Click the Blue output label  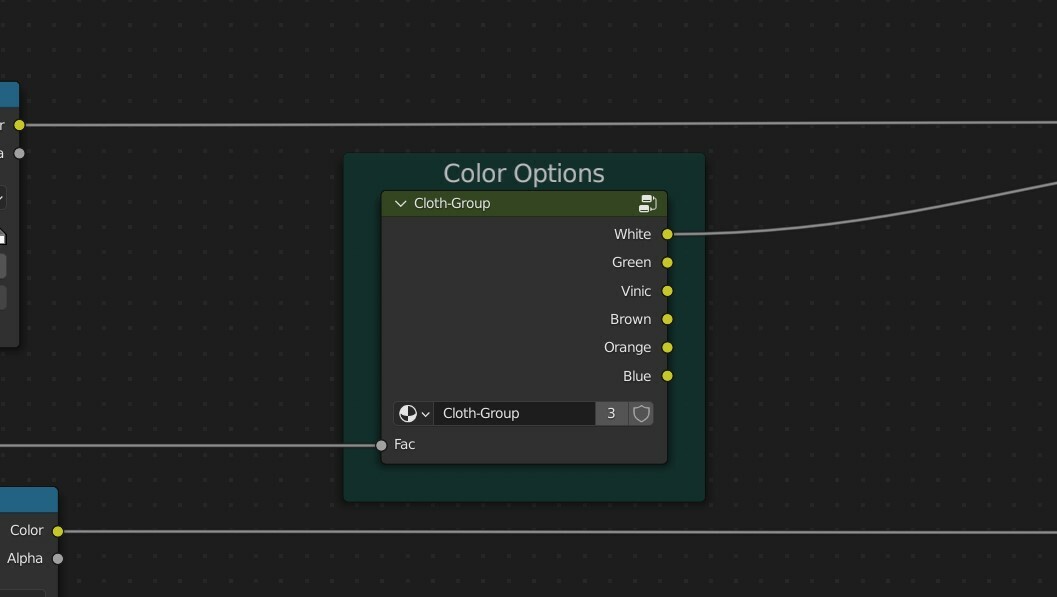(637, 376)
